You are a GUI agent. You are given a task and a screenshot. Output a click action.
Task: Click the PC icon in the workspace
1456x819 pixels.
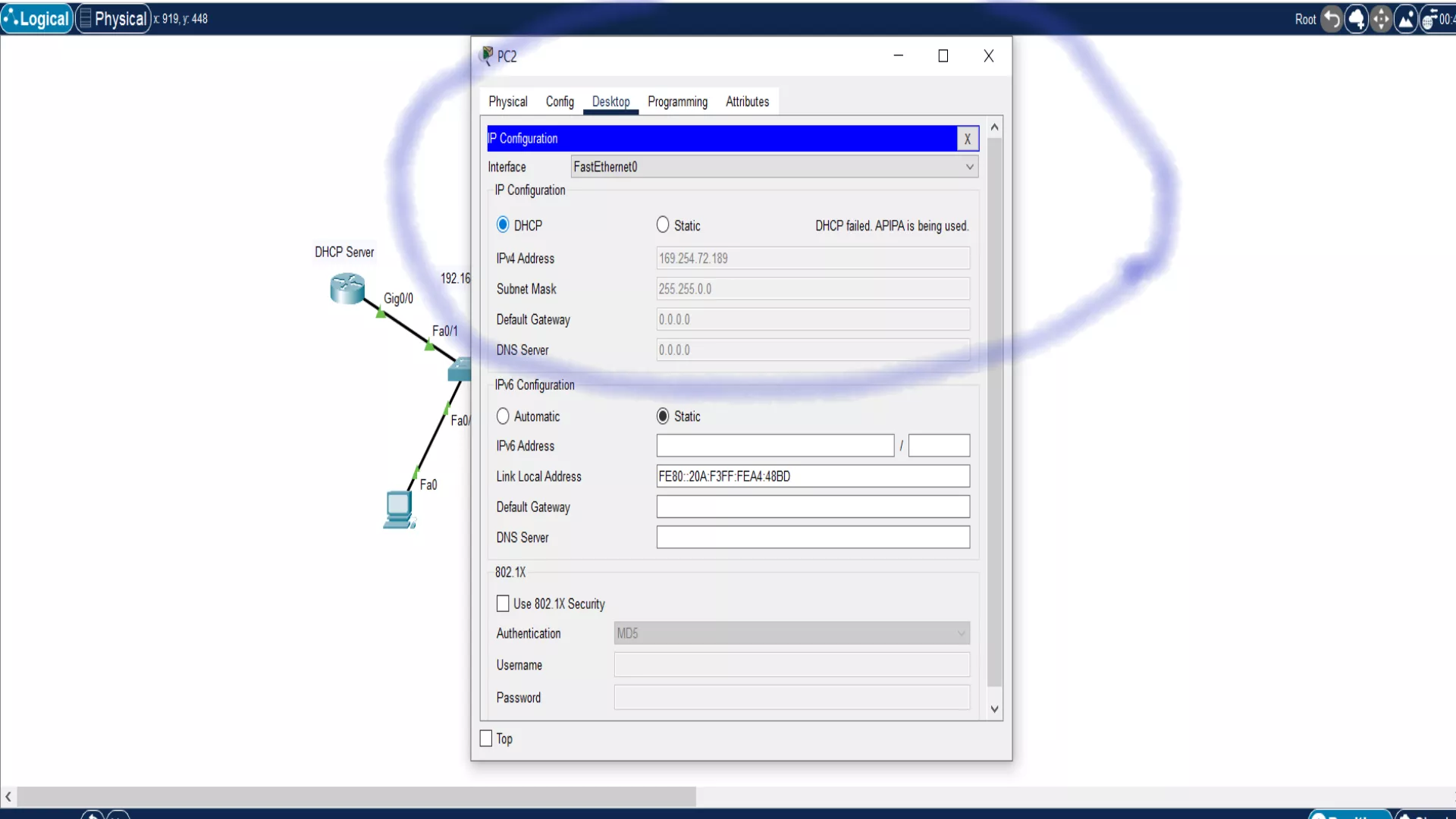pyautogui.click(x=399, y=509)
